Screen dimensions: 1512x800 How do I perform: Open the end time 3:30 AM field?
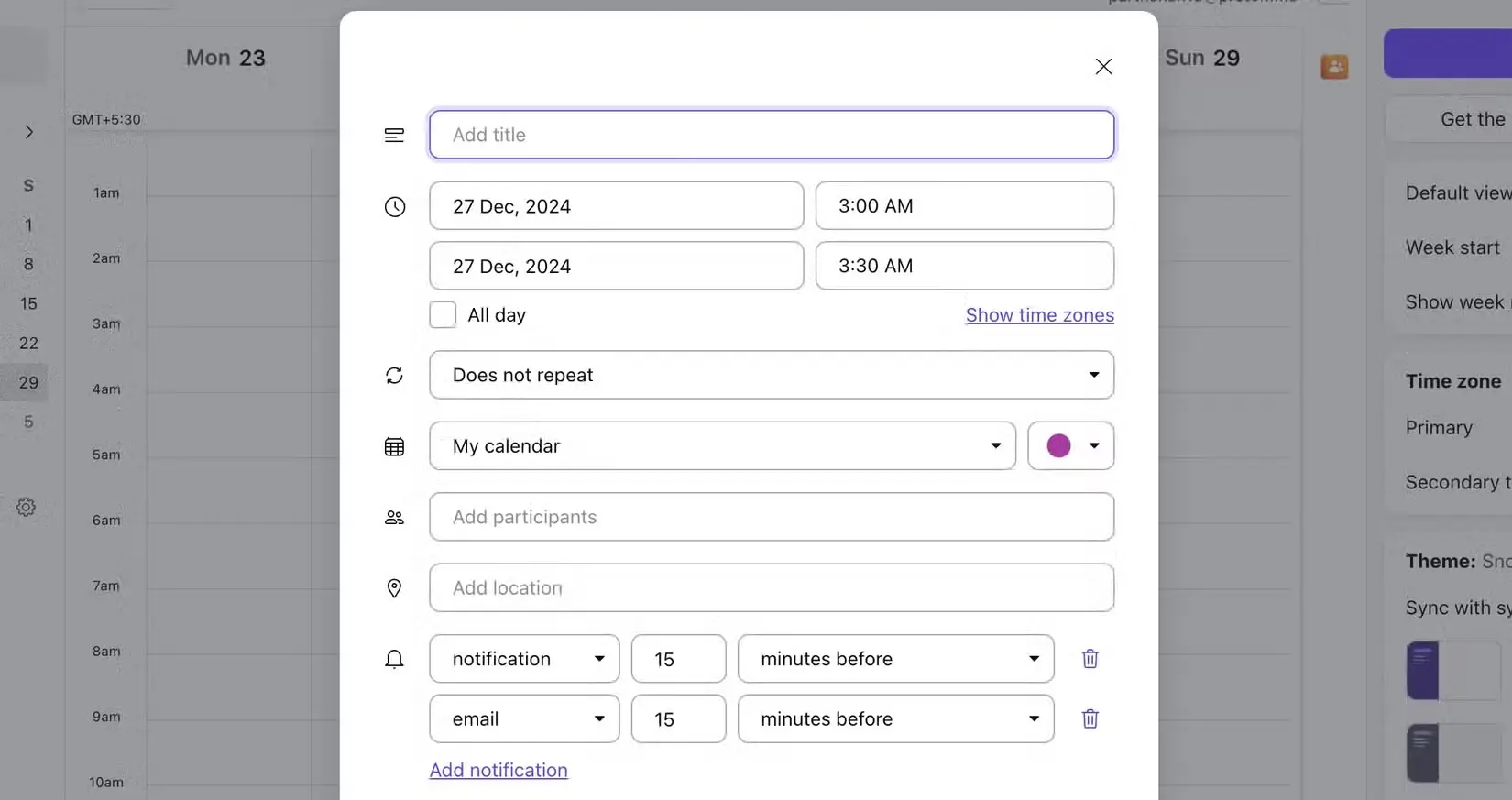pyautogui.click(x=965, y=266)
